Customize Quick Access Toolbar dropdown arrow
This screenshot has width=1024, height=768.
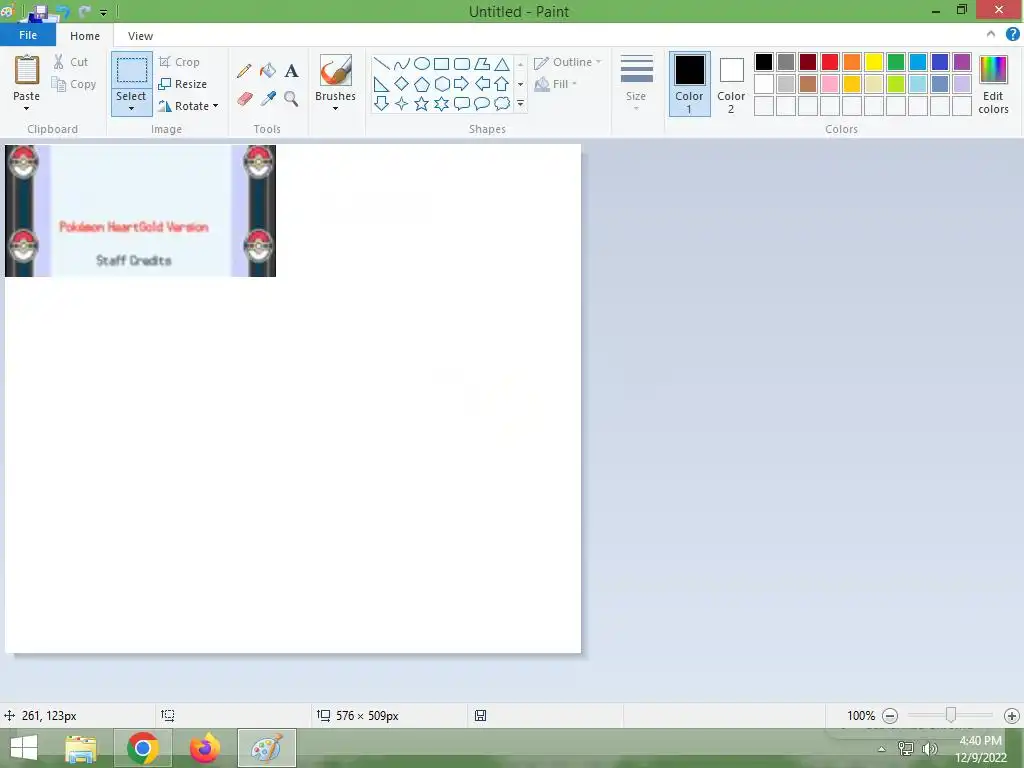point(103,12)
